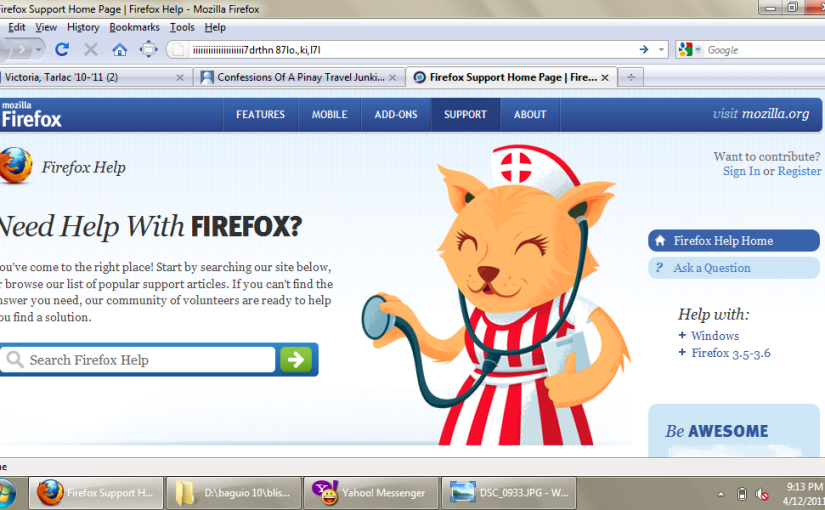Open the MOBILE navigation item

coord(329,115)
